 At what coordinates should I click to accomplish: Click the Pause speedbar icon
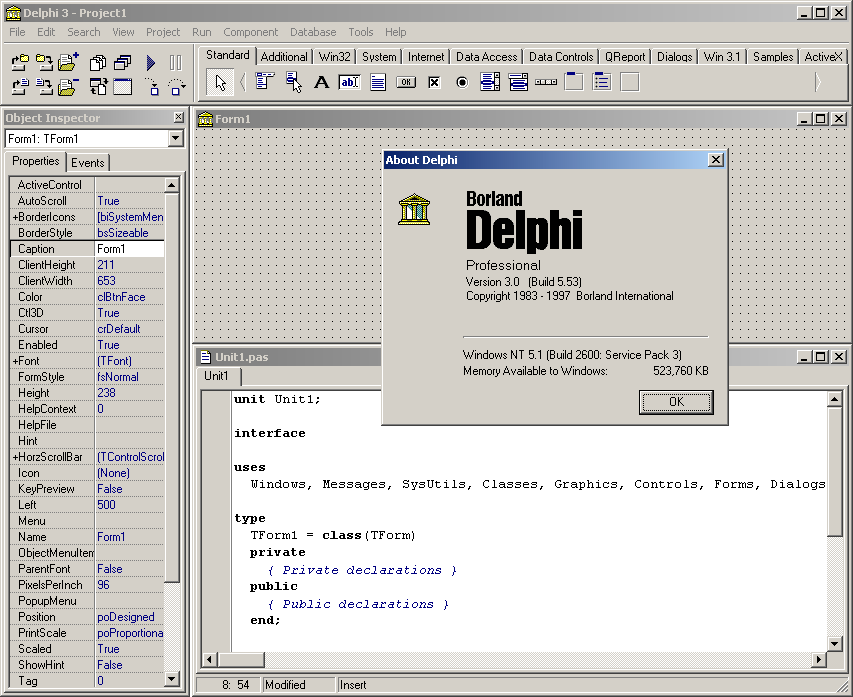[175, 63]
